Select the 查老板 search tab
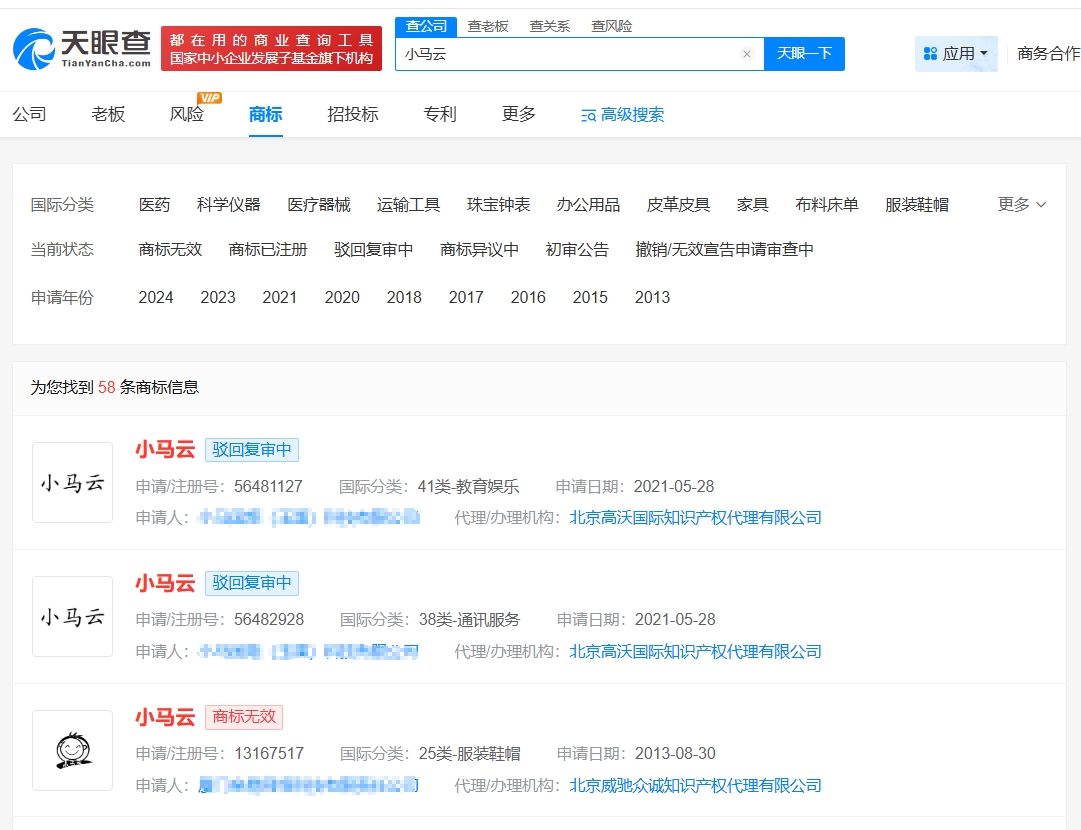Viewport: 1081px width, 830px height. pos(487,26)
